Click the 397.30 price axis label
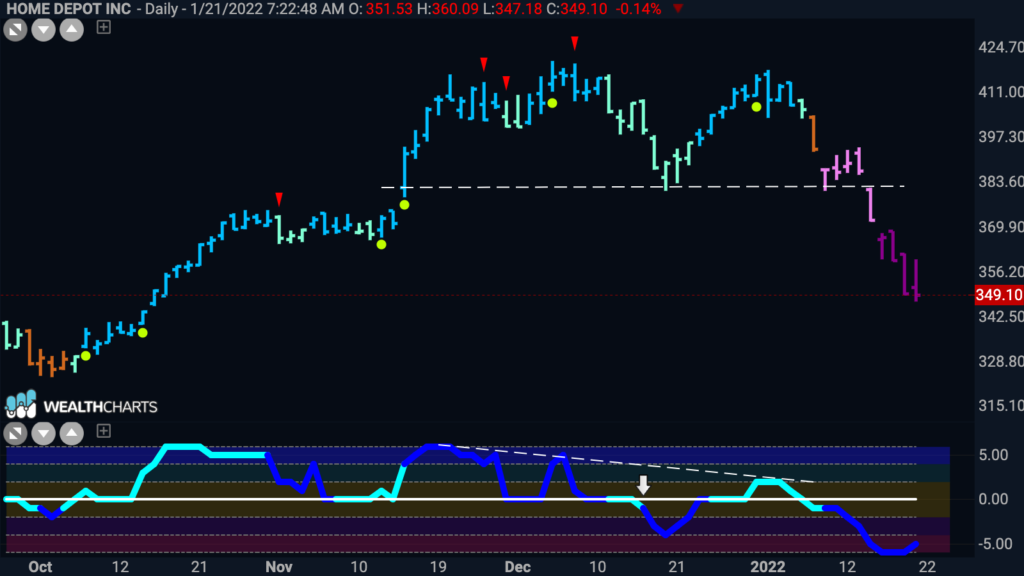 pos(1000,136)
